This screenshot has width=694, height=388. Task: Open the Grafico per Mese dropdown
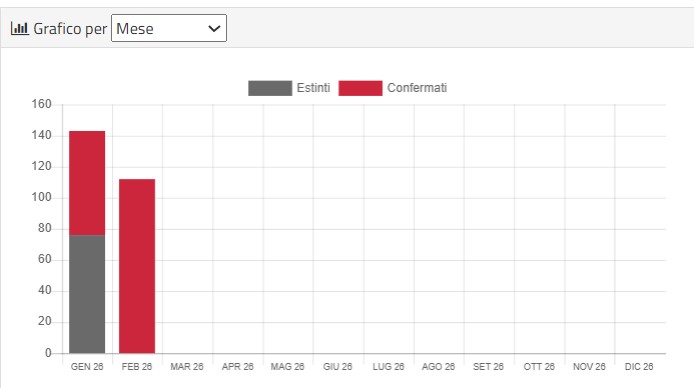169,28
